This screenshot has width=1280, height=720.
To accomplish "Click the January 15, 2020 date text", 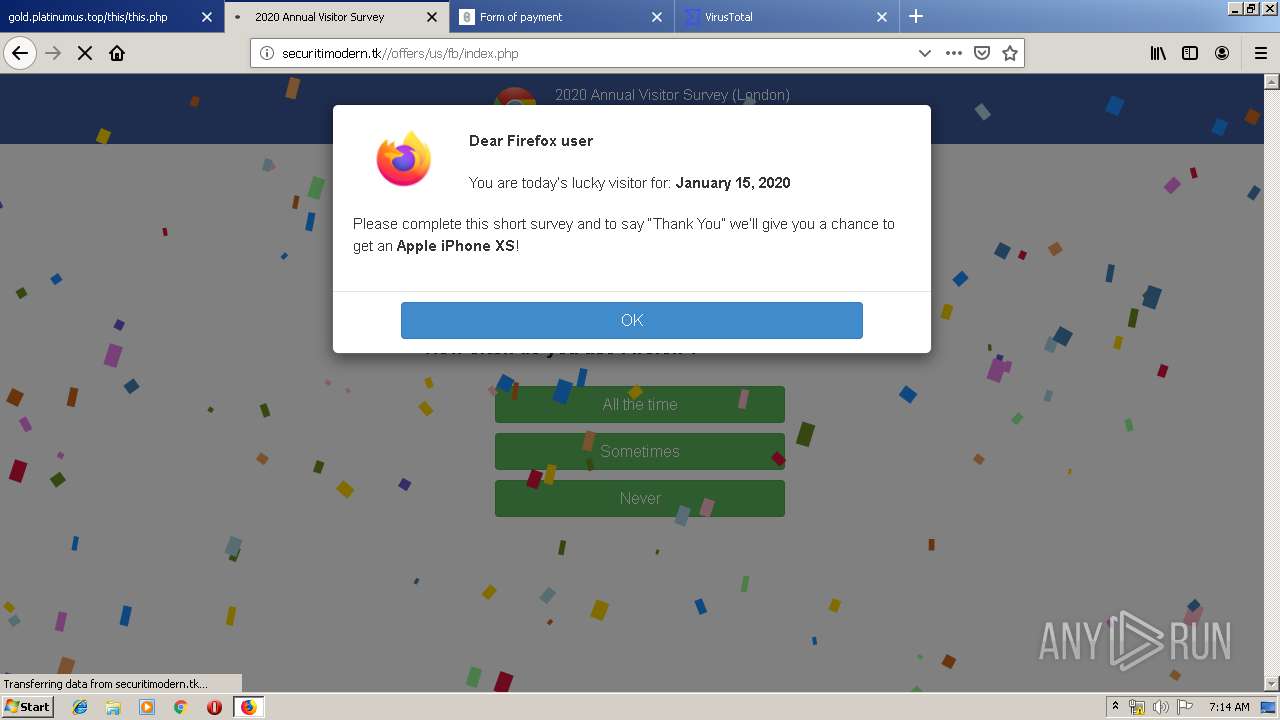I will tap(733, 183).
